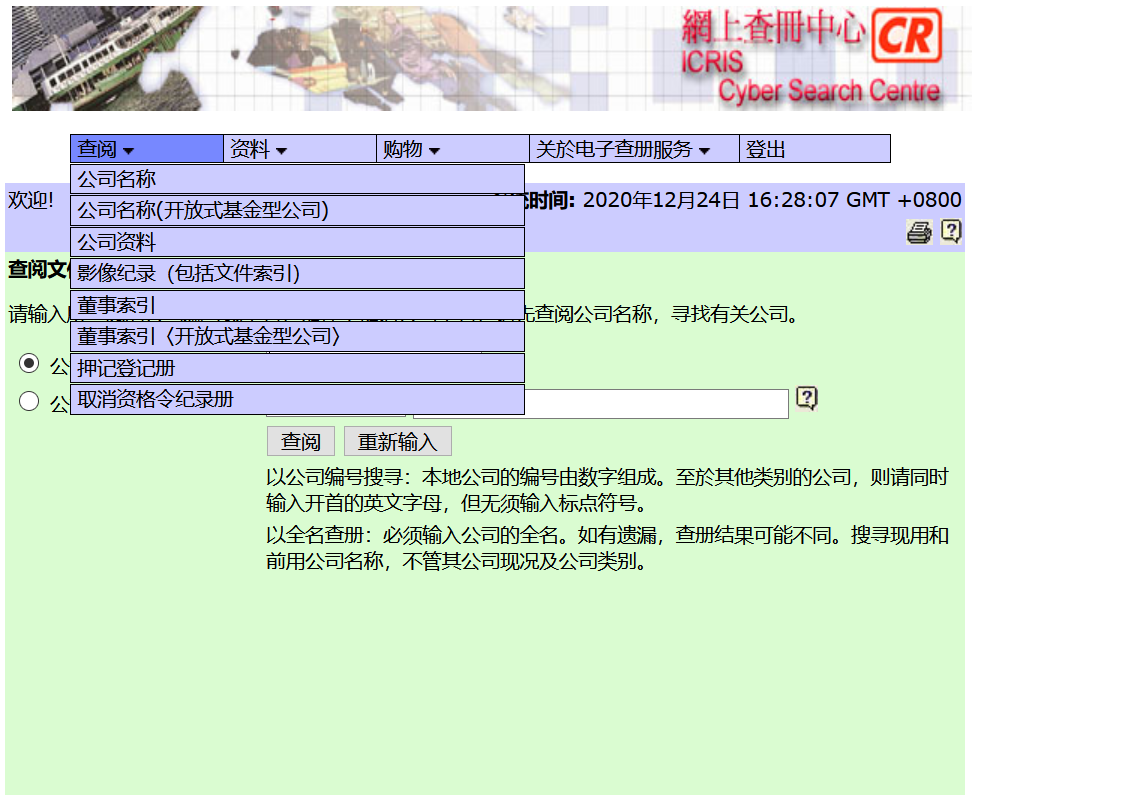Viewport: 1123px width, 795px height.
Task: Click the printer icon in the header
Action: [918, 233]
